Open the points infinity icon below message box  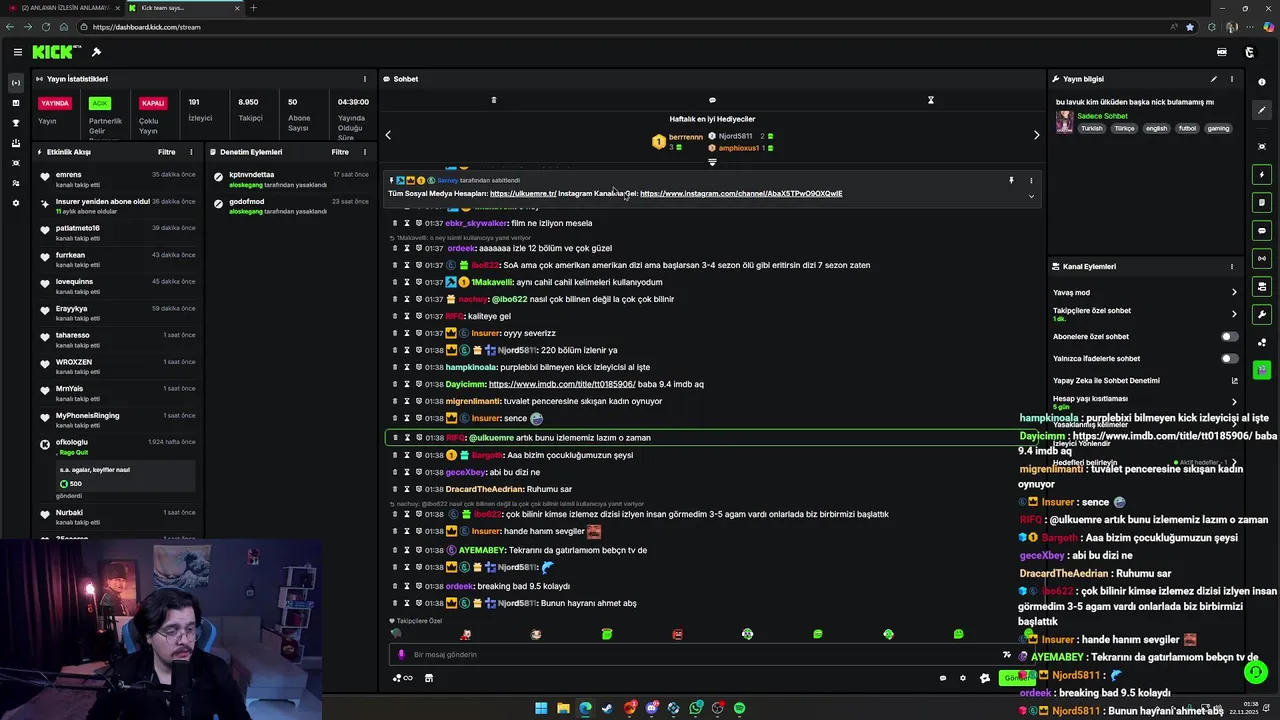(x=402, y=678)
